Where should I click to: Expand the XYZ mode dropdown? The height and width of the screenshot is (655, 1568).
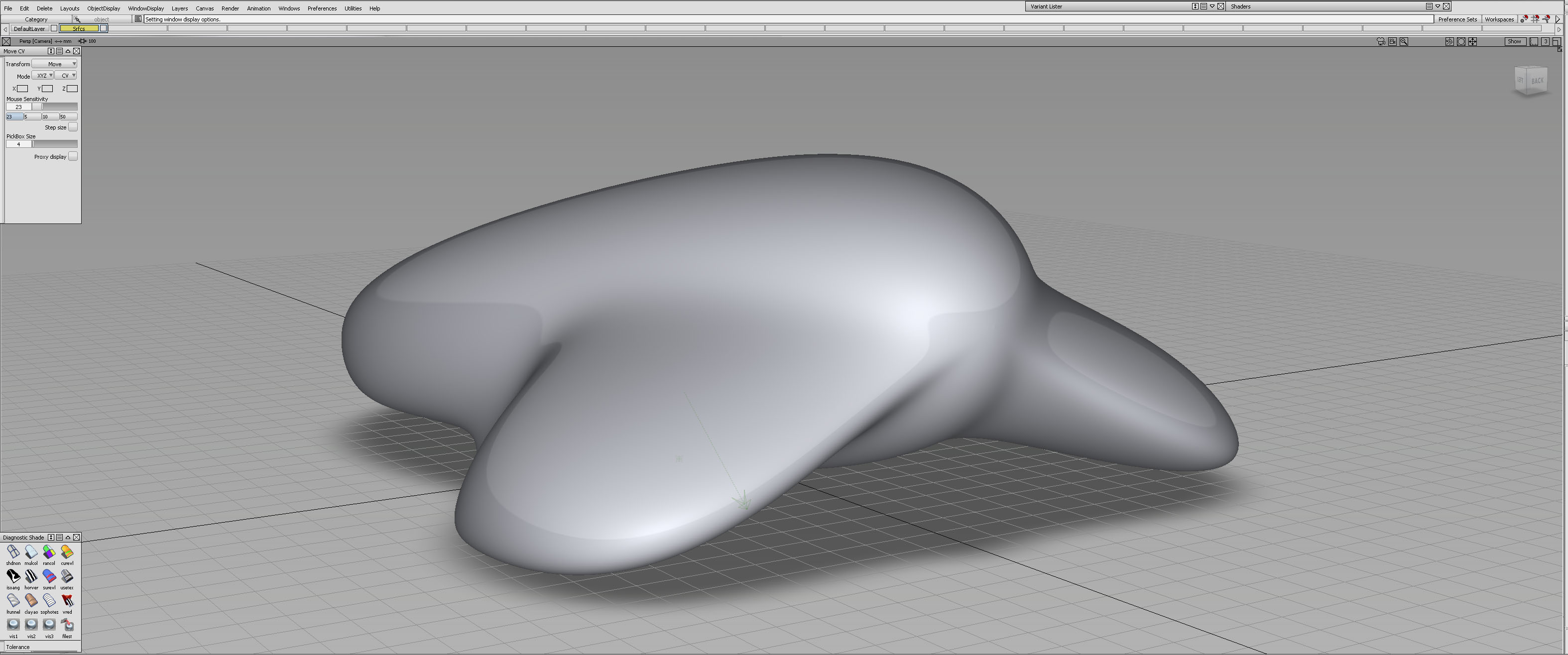[43, 76]
